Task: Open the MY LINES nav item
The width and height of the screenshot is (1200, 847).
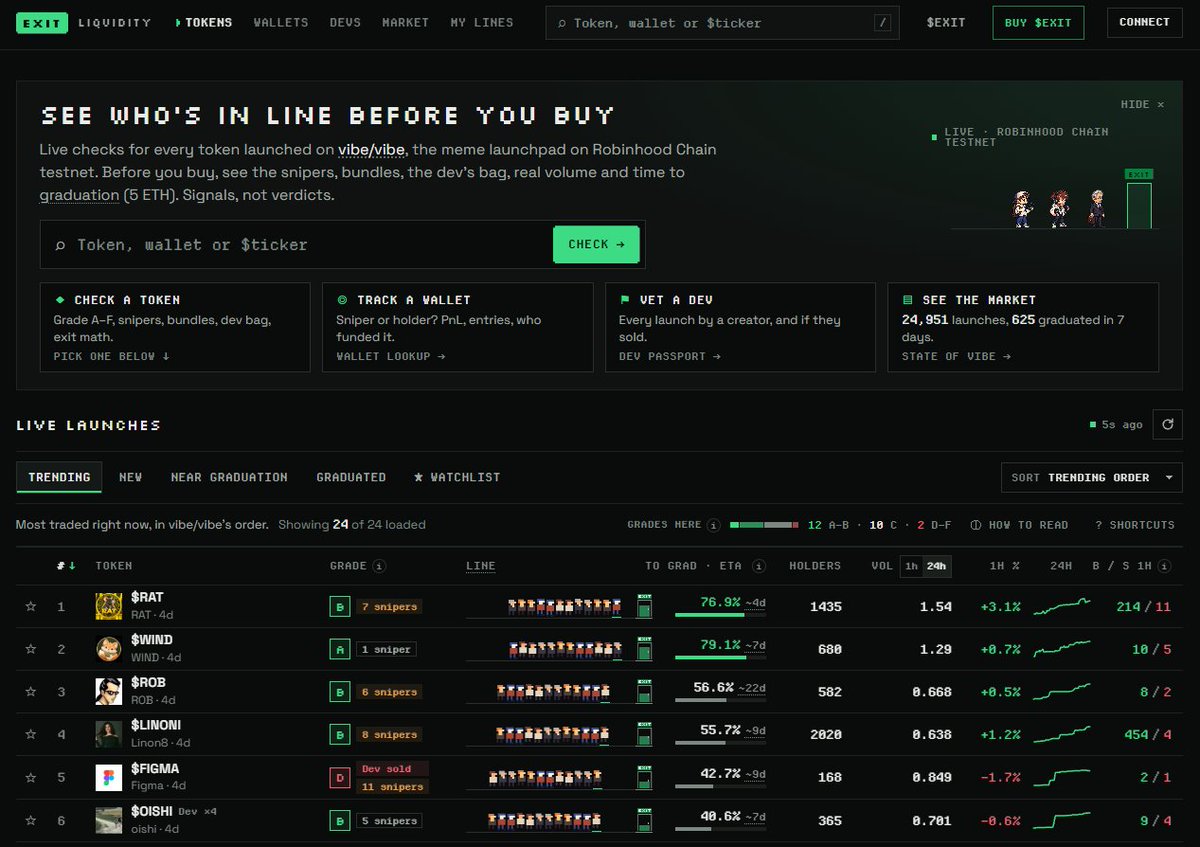Action: point(482,22)
